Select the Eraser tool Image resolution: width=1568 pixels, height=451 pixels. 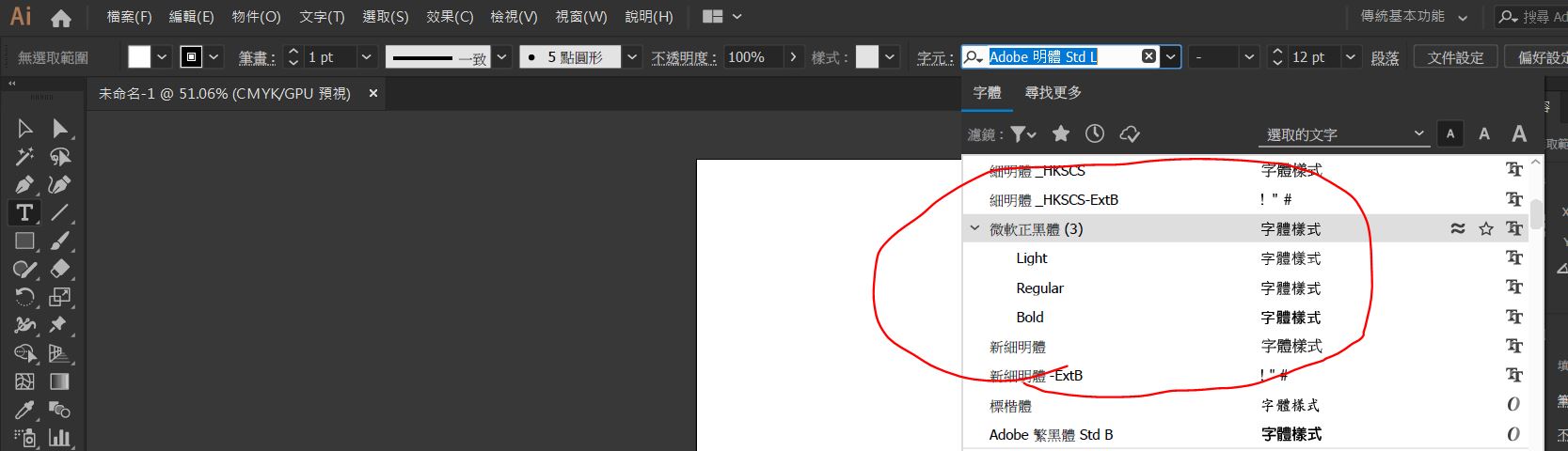(60, 270)
